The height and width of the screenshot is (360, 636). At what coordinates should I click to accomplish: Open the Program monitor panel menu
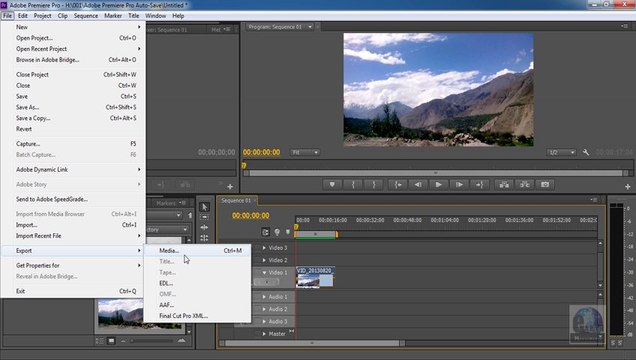(624, 26)
